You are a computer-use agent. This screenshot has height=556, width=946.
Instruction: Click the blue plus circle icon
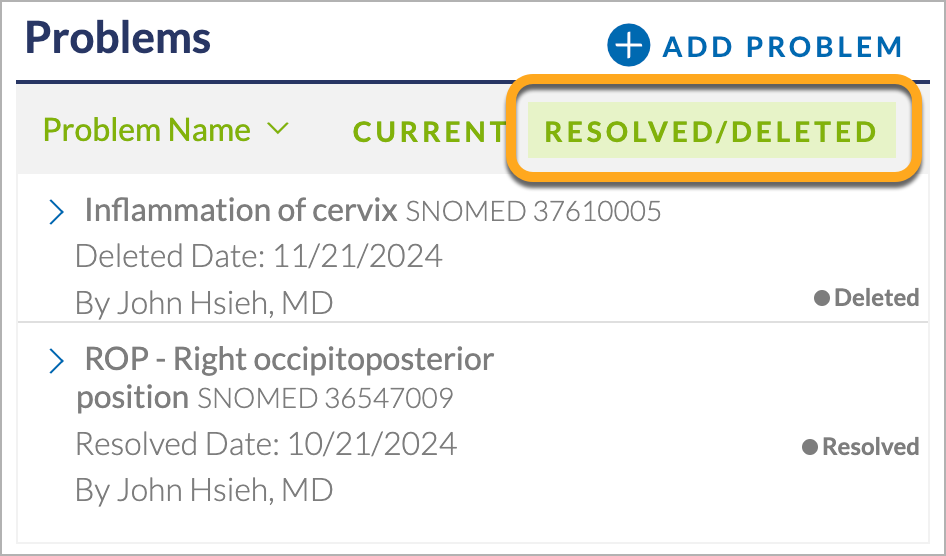629,45
